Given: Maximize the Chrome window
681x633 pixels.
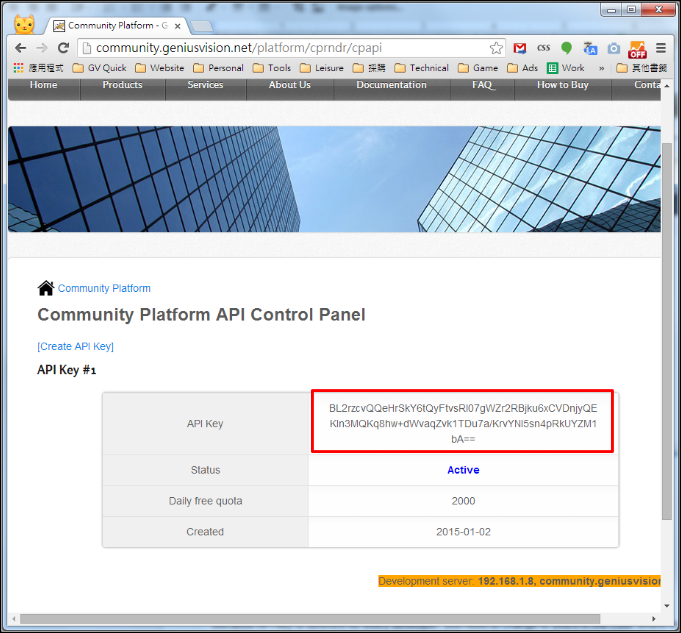Looking at the screenshot, I should coord(631,9).
